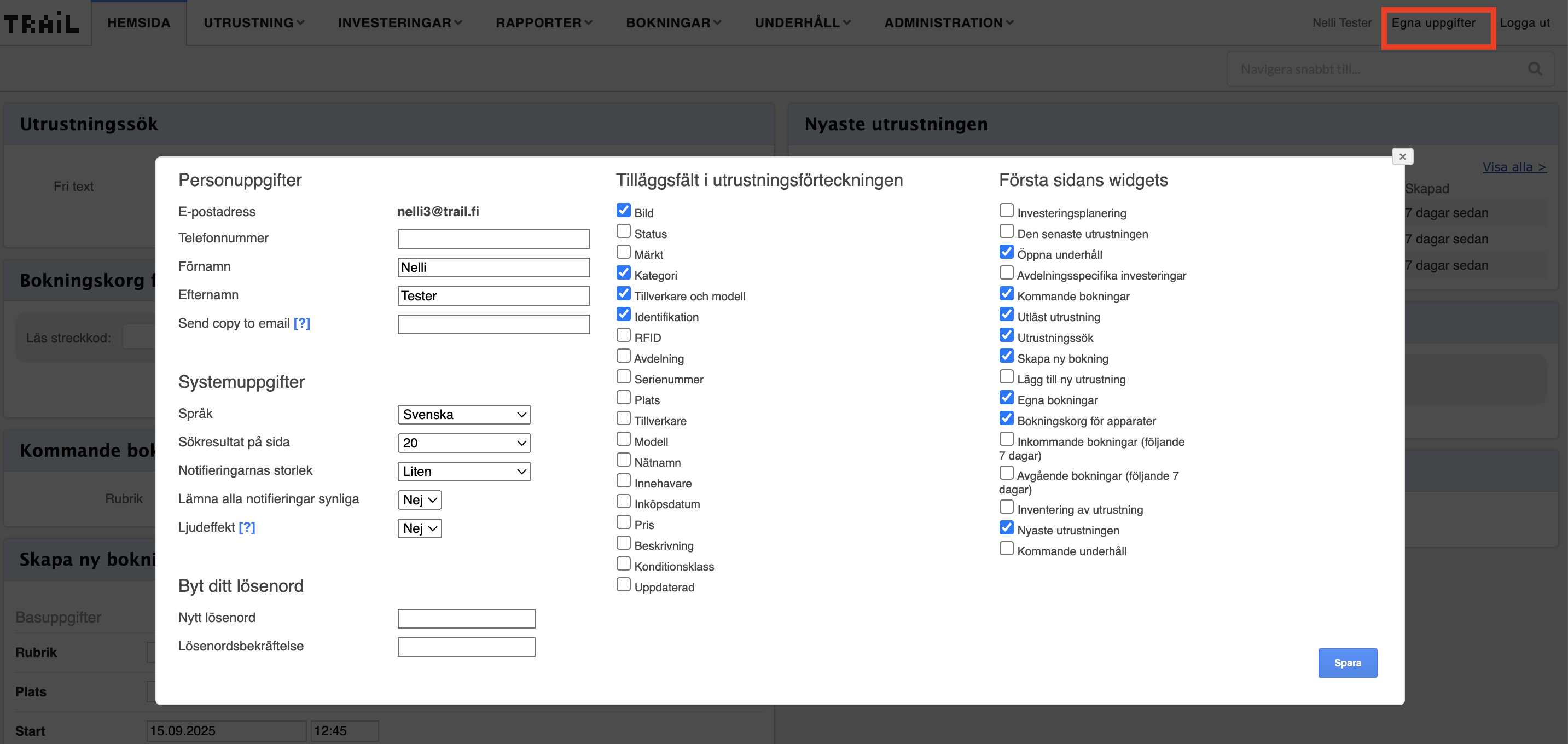Close the personal settings dialog
Viewport: 1568px width, 744px height.
tap(1402, 156)
